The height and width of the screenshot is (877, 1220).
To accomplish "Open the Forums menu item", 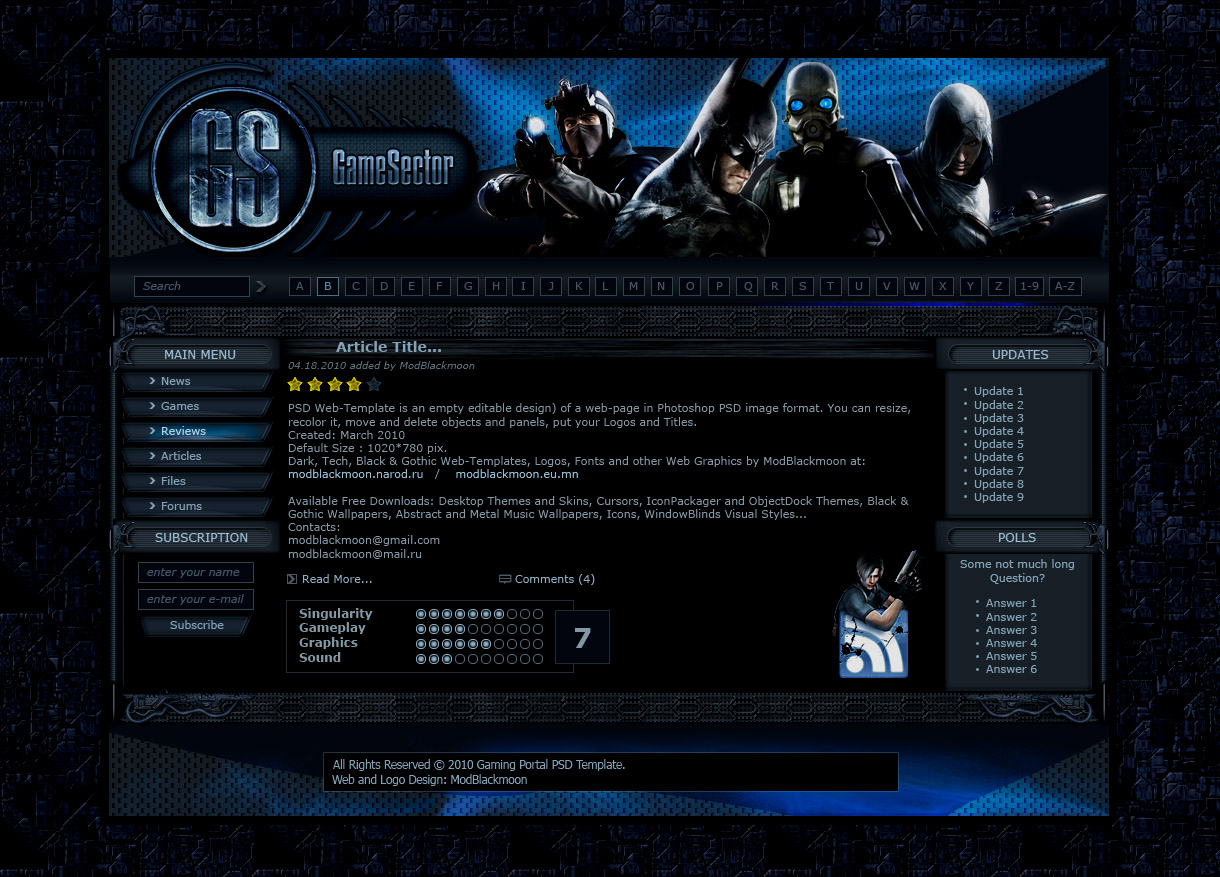I will click(x=197, y=506).
